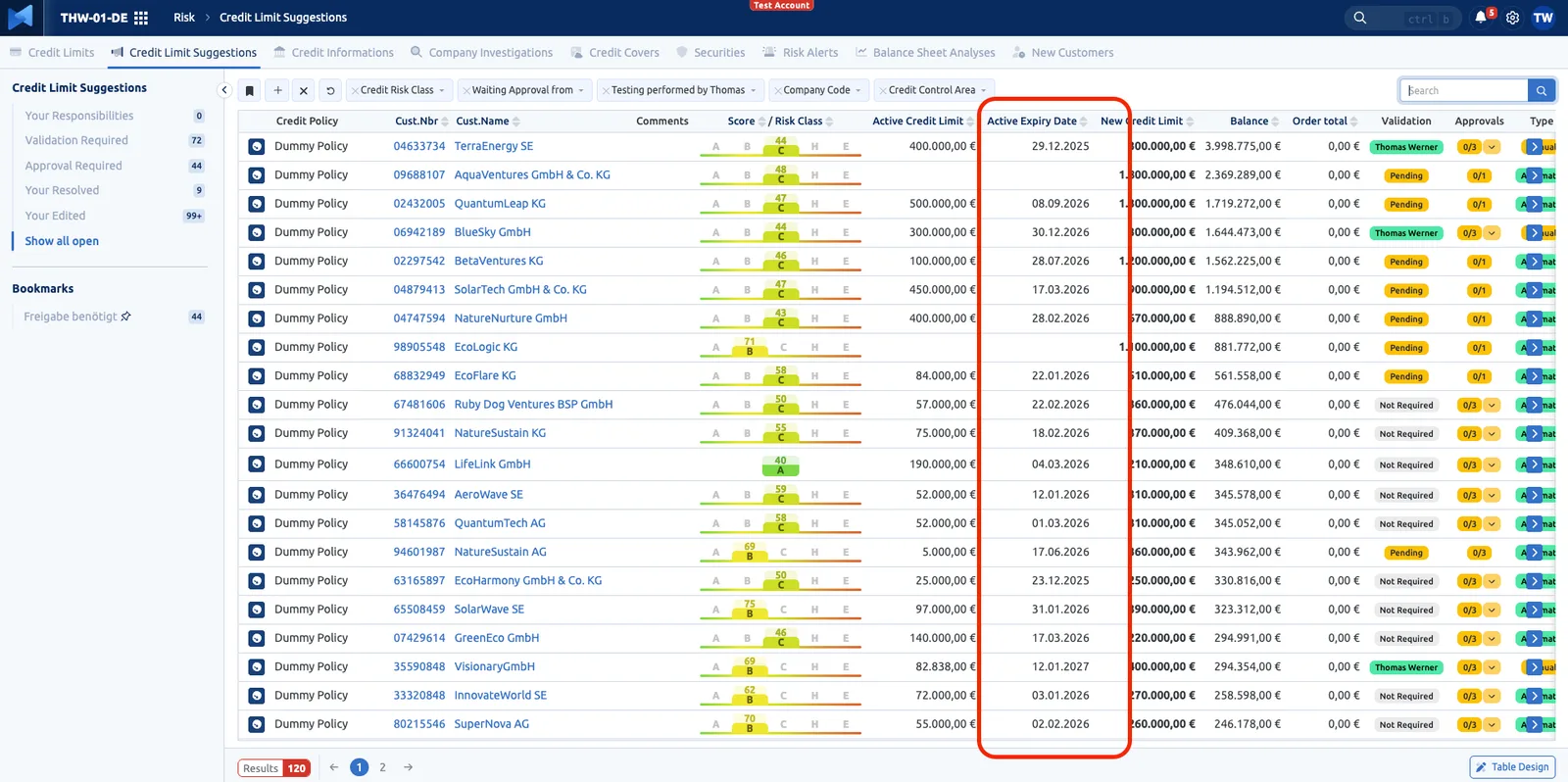This screenshot has width=1568, height=782.
Task: Open the settings gear in the top bar
Action: click(x=1513, y=18)
